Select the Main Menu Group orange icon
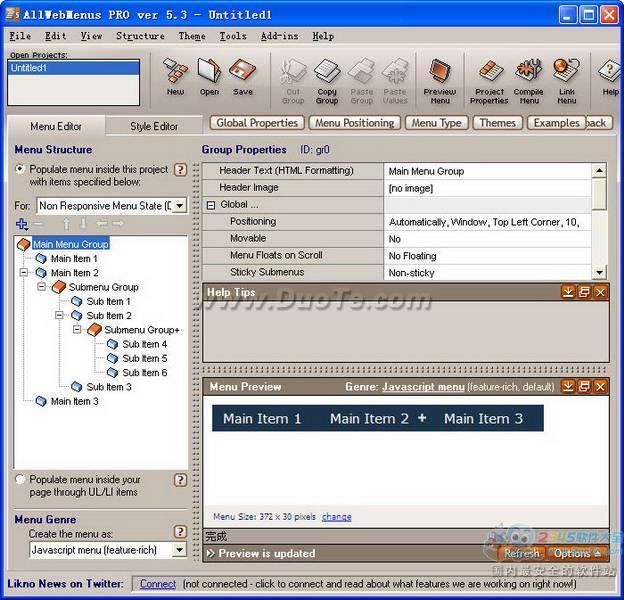Image resolution: width=624 pixels, height=600 pixels. point(23,244)
